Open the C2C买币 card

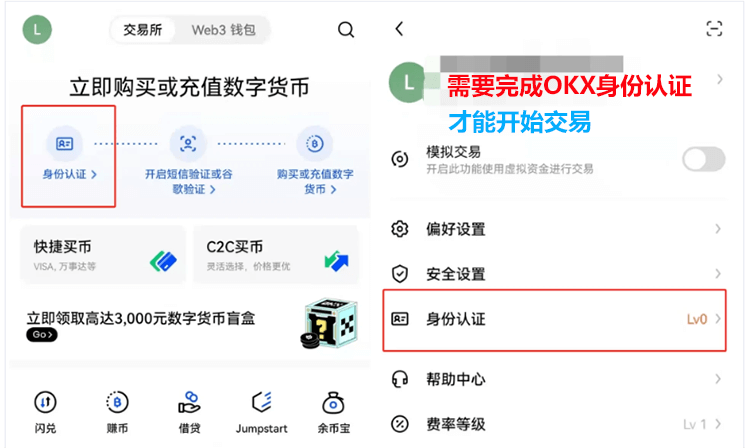tap(276, 255)
